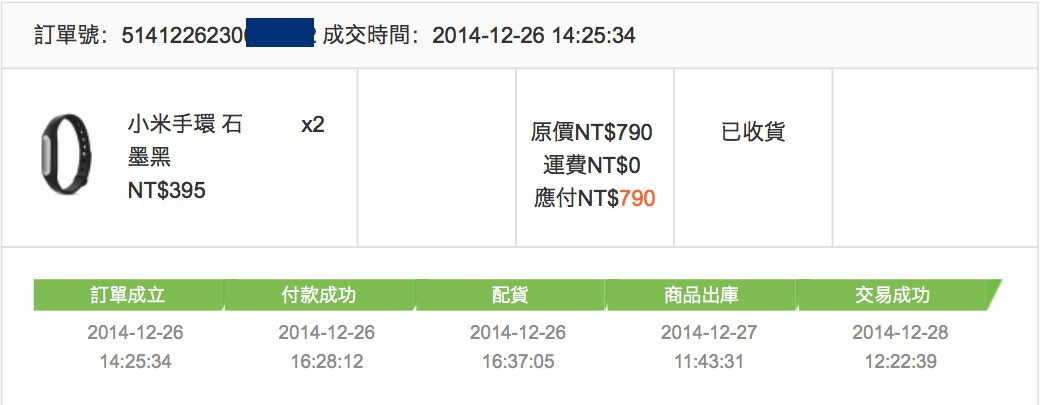Select the 商品出庫 progress step
This screenshot has height=405, width=1041.
click(x=701, y=295)
